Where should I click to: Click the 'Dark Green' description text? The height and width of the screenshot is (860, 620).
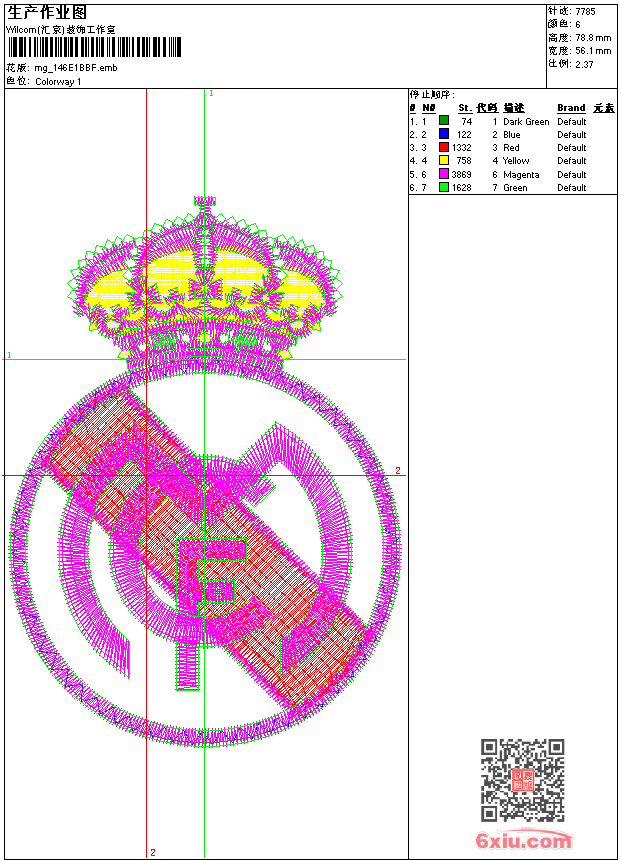coord(526,122)
